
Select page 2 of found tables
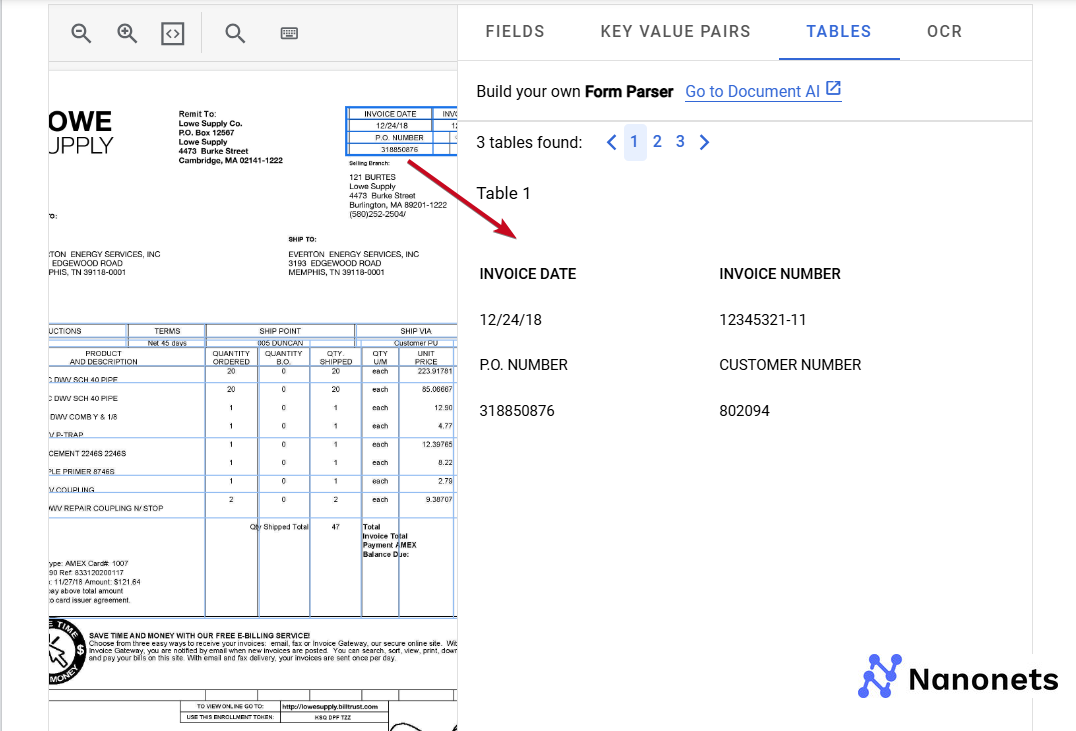657,142
